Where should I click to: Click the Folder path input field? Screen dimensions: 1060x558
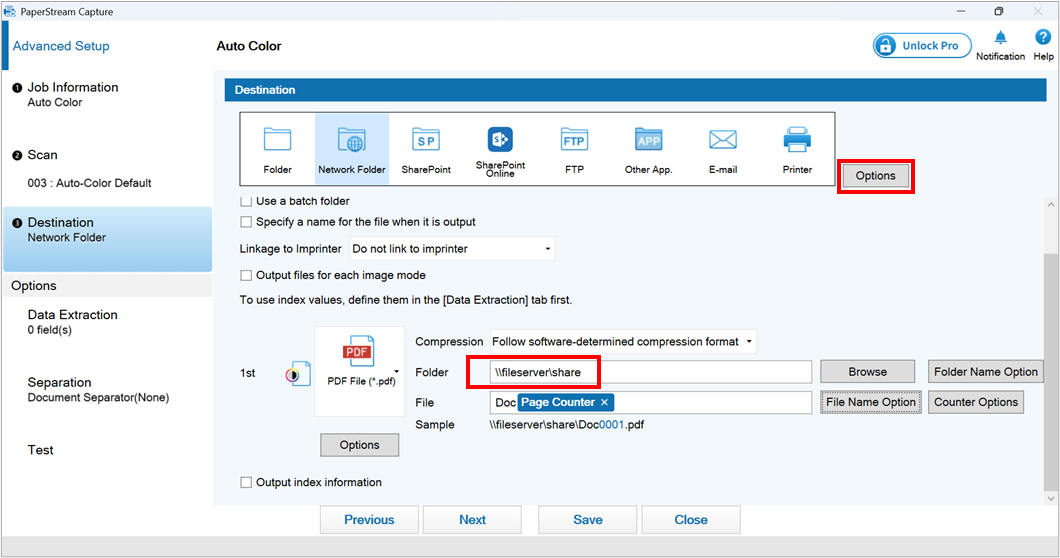click(x=650, y=372)
